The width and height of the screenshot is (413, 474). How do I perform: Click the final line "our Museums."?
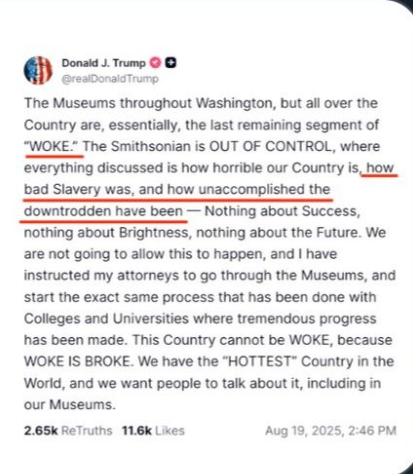(70, 405)
